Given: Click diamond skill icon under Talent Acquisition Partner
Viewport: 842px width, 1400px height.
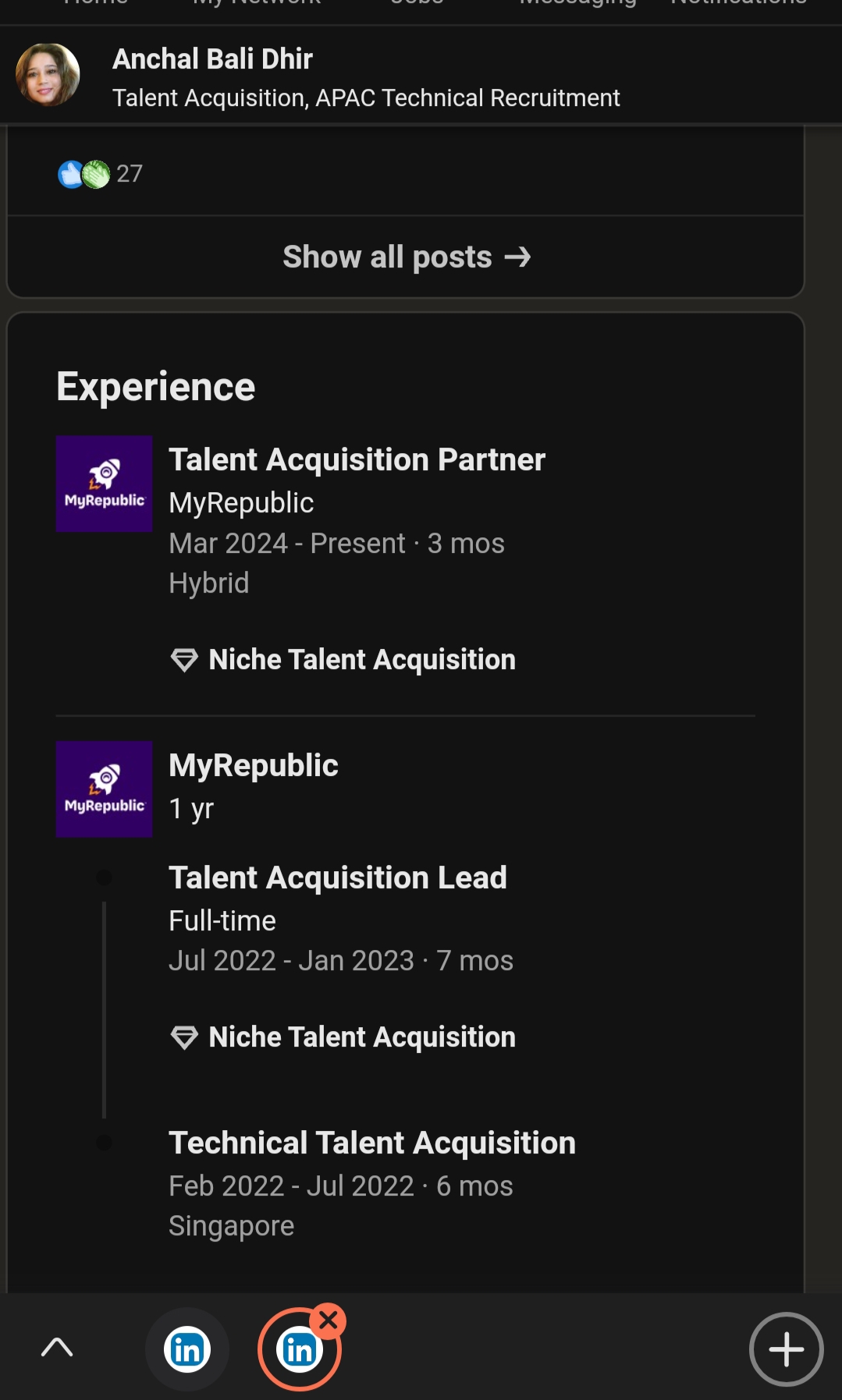Looking at the screenshot, I should (x=184, y=660).
